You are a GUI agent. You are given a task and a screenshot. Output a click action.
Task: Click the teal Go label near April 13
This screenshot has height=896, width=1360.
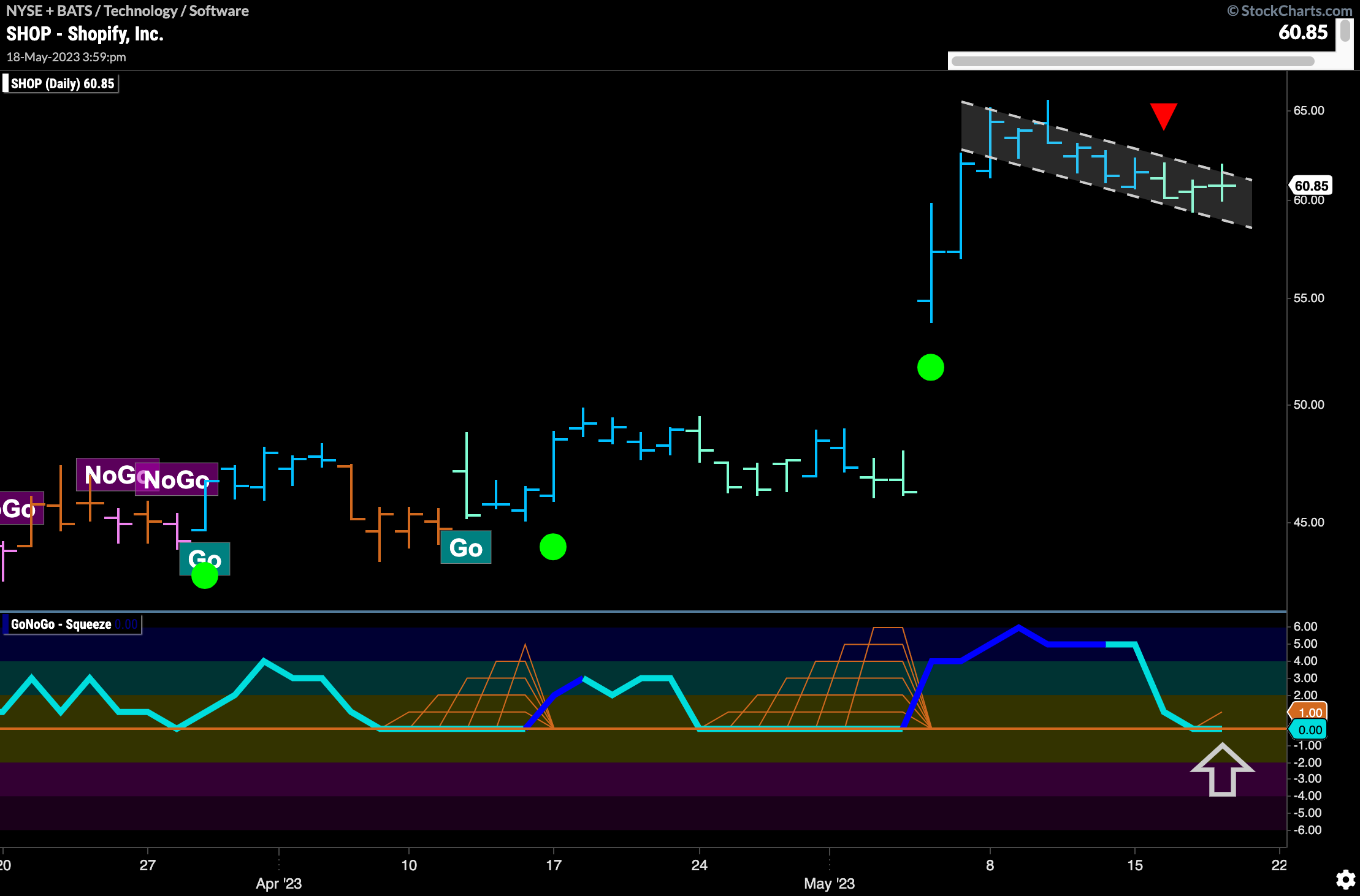point(466,547)
